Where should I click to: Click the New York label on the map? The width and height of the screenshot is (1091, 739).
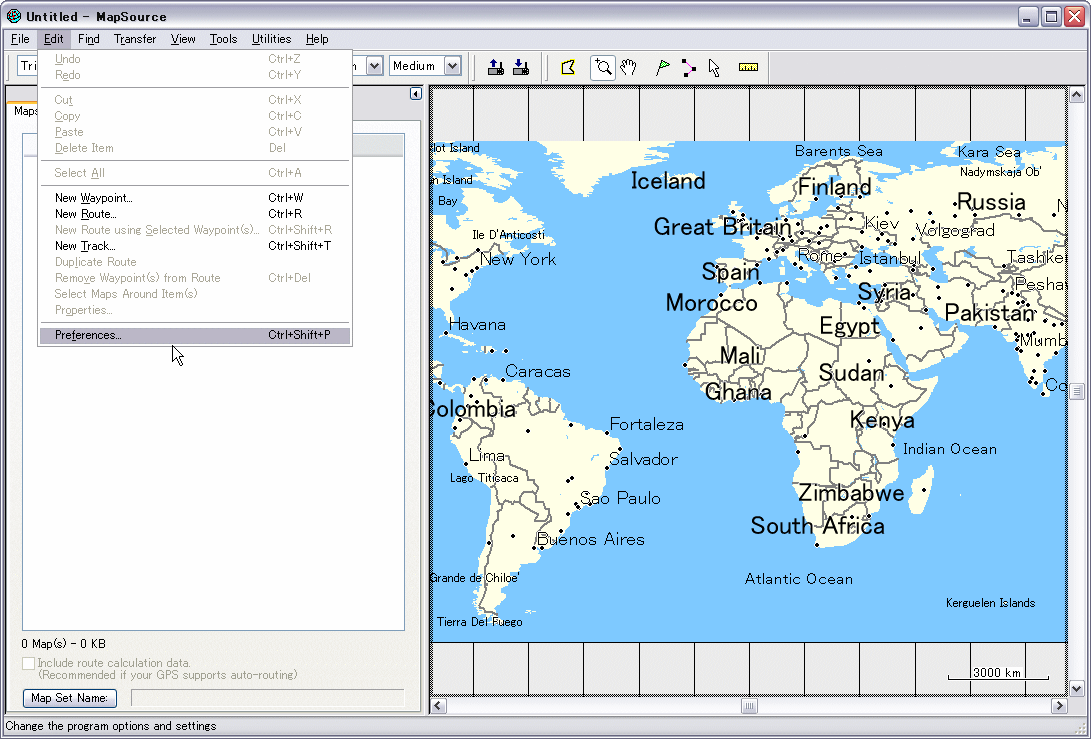pos(518,260)
